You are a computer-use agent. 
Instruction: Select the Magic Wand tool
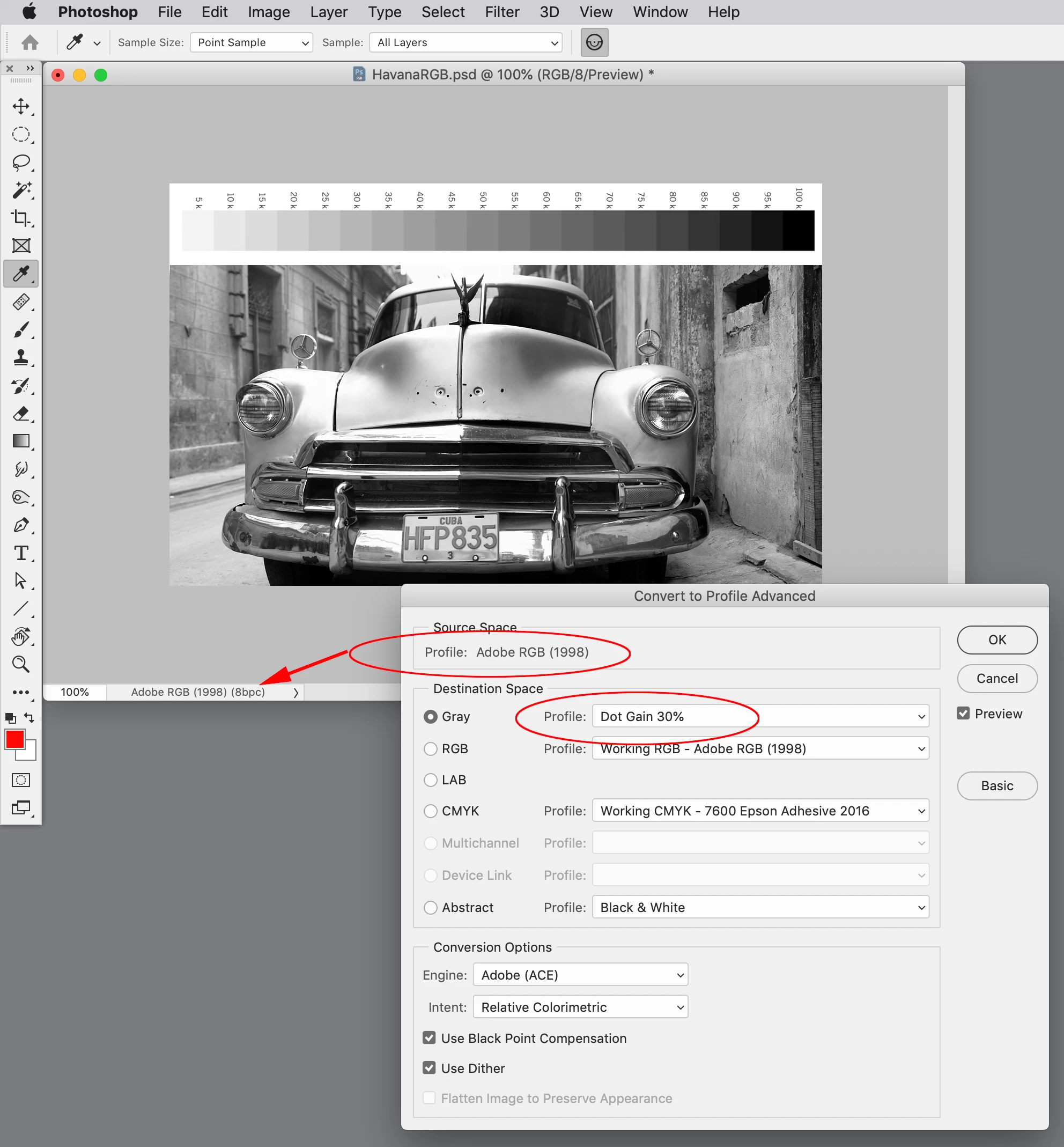tap(21, 190)
